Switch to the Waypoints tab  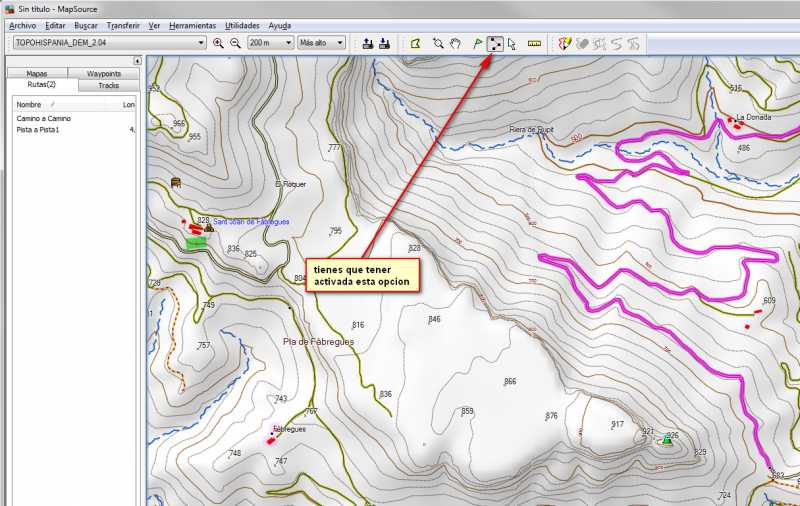click(104, 74)
